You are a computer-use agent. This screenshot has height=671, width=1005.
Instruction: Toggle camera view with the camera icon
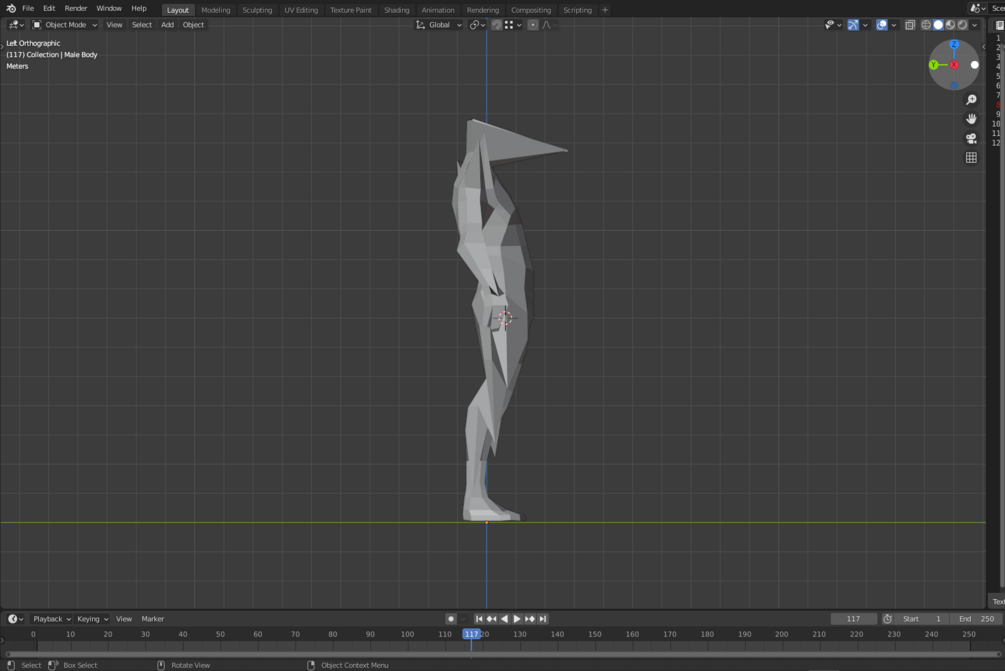[x=971, y=138]
